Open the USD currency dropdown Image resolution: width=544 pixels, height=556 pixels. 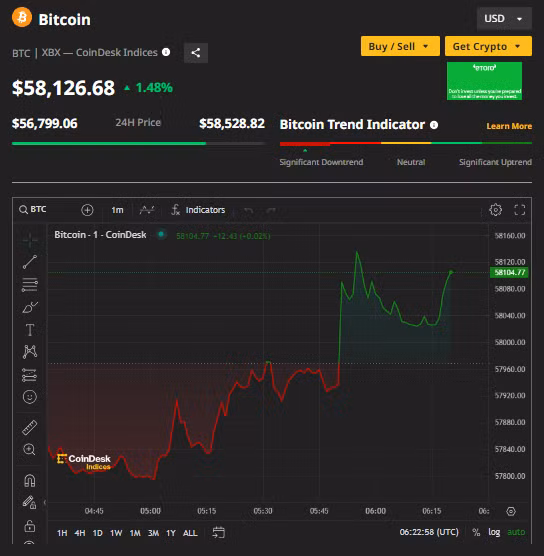click(504, 19)
